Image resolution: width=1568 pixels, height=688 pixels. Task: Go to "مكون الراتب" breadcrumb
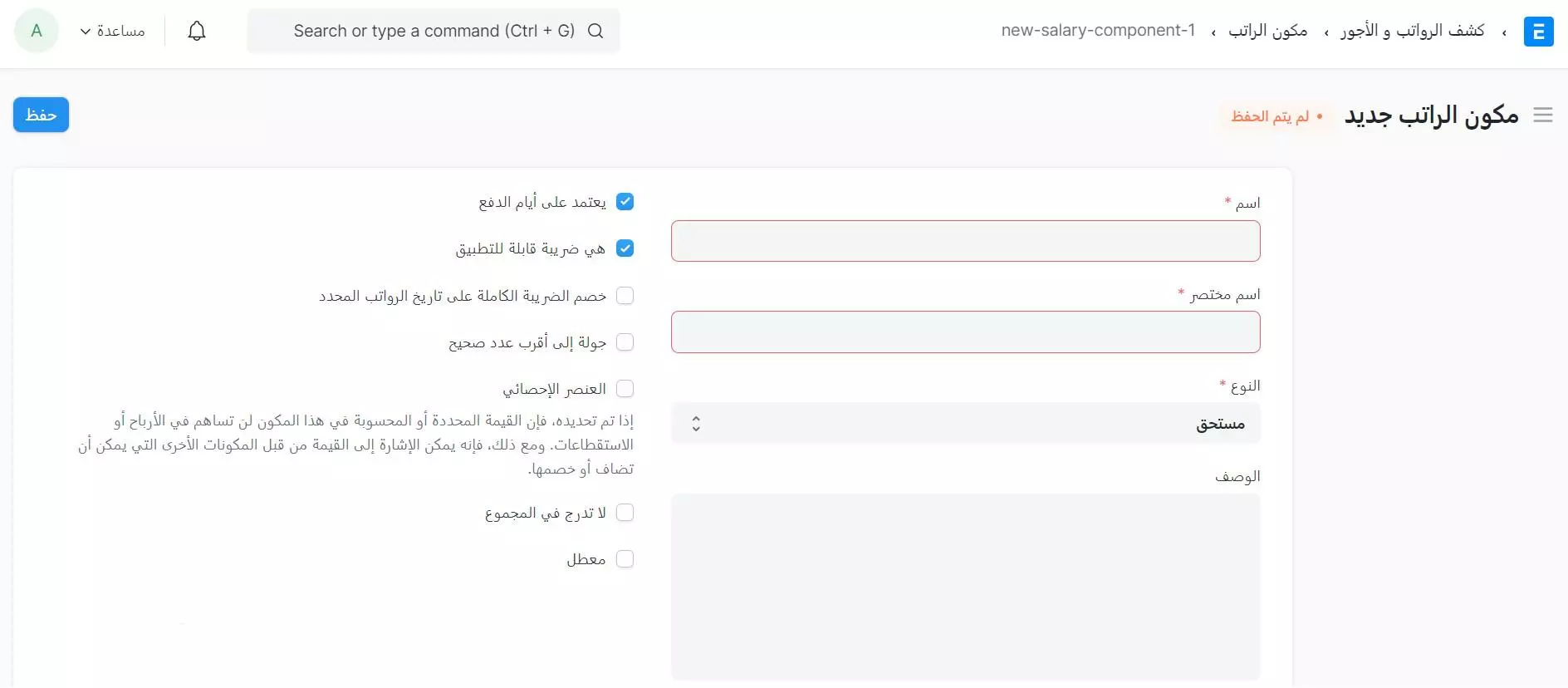[x=1267, y=31]
